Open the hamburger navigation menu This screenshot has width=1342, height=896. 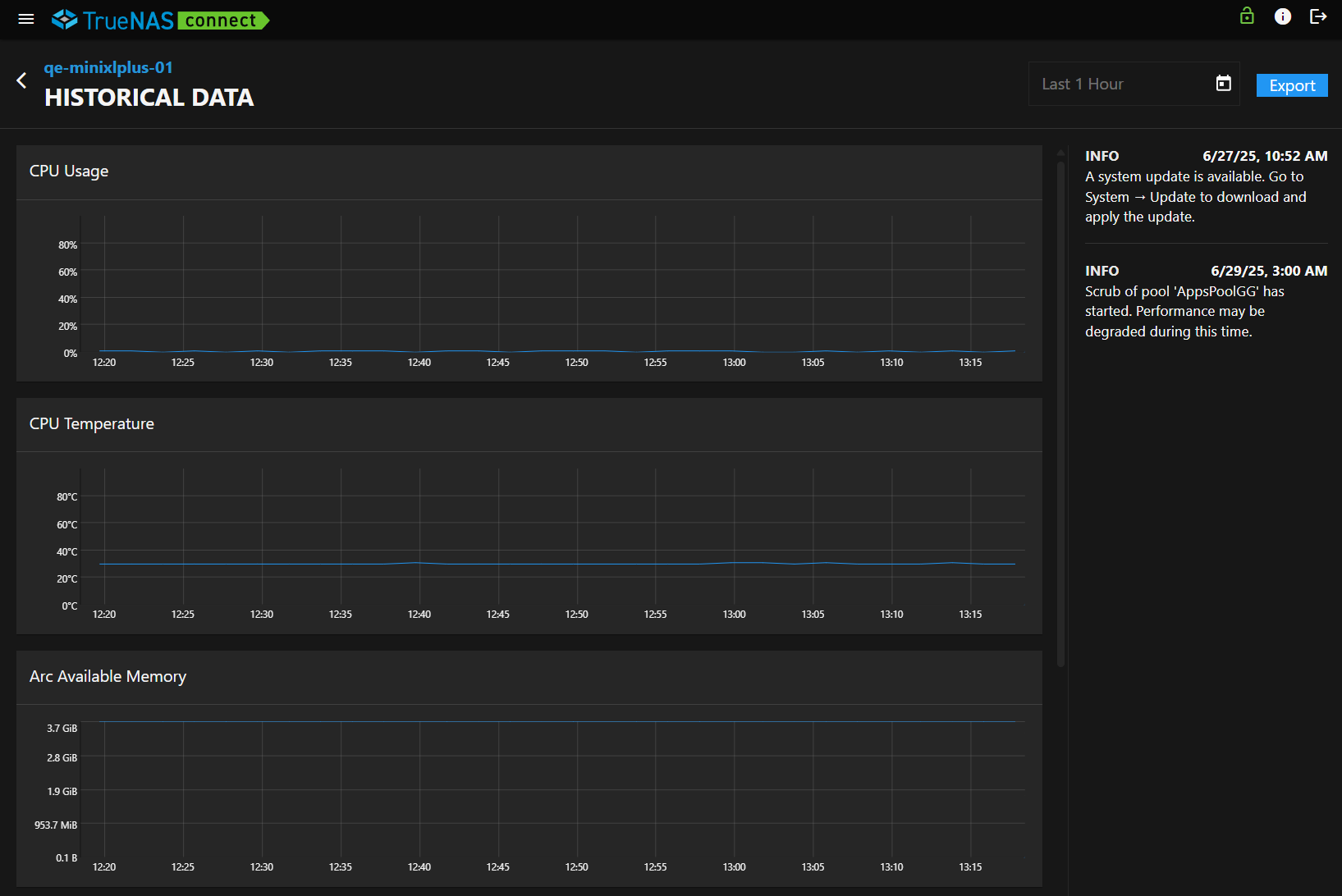[26, 19]
